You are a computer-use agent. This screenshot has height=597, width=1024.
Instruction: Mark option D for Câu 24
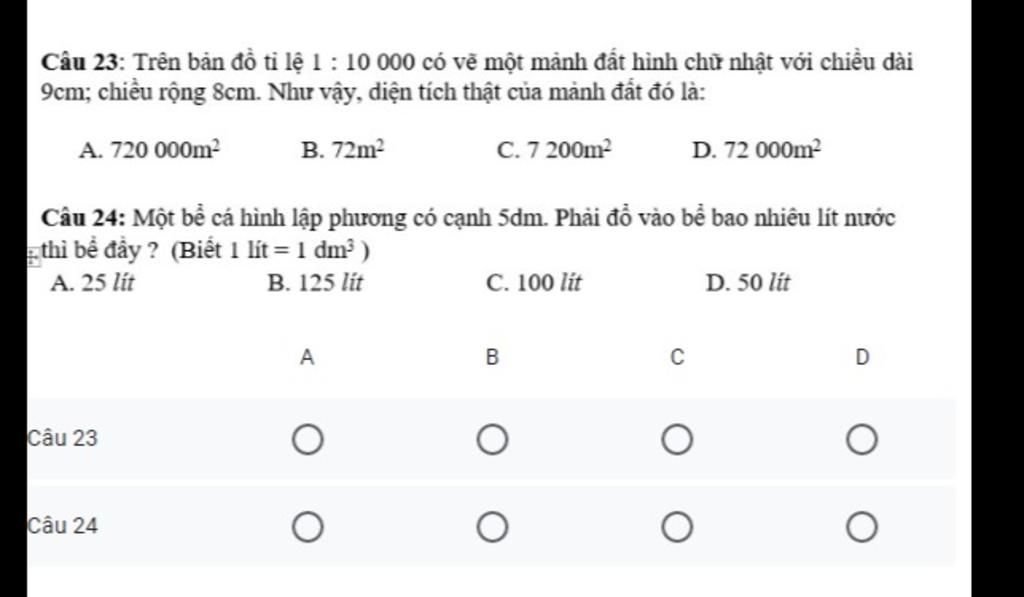pyautogui.click(x=862, y=526)
